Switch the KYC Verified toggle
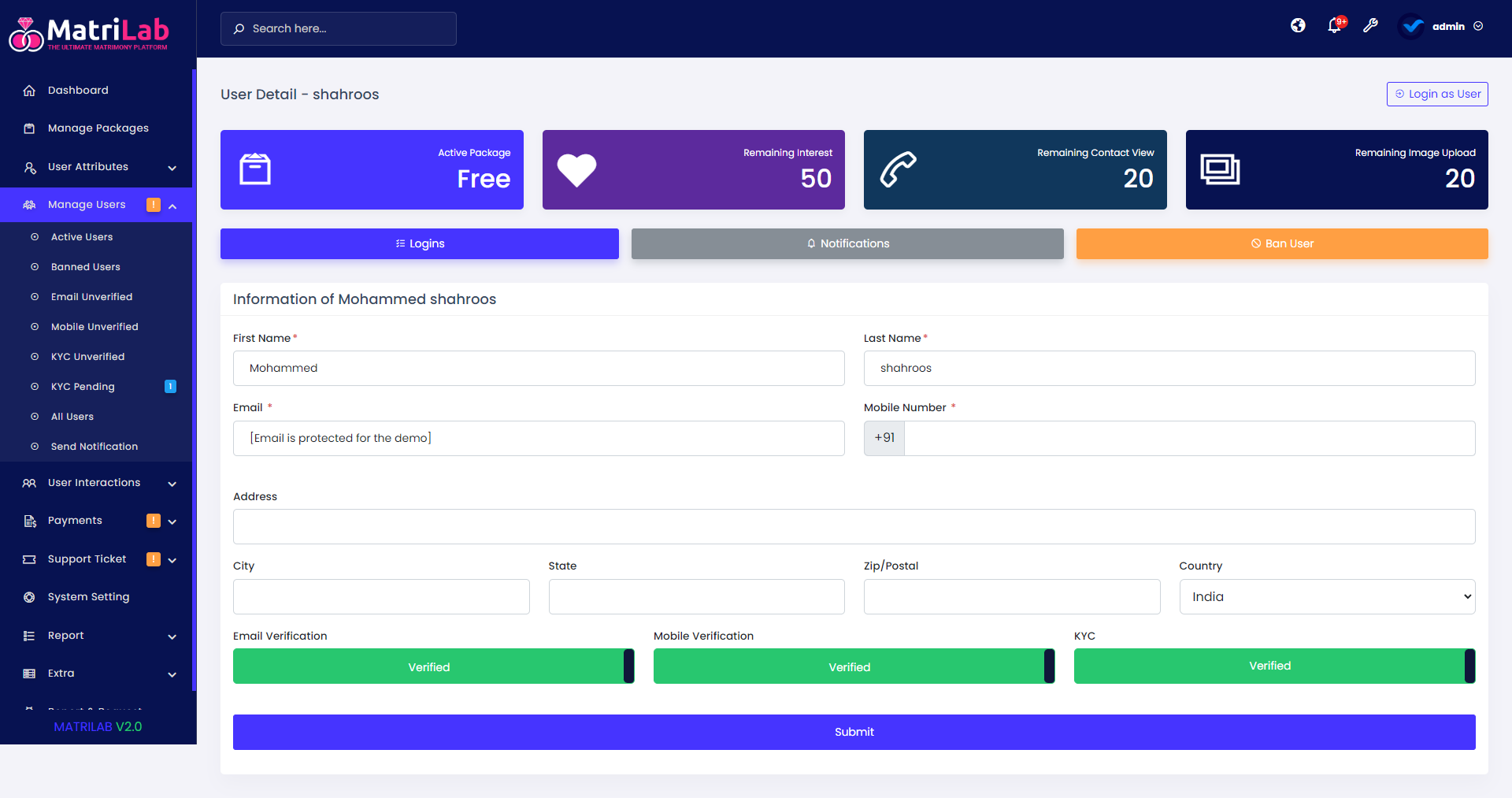 pos(1468,666)
